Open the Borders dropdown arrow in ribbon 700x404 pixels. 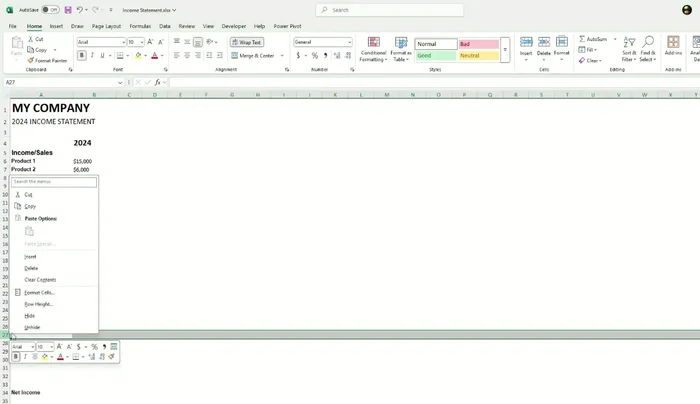pos(128,56)
